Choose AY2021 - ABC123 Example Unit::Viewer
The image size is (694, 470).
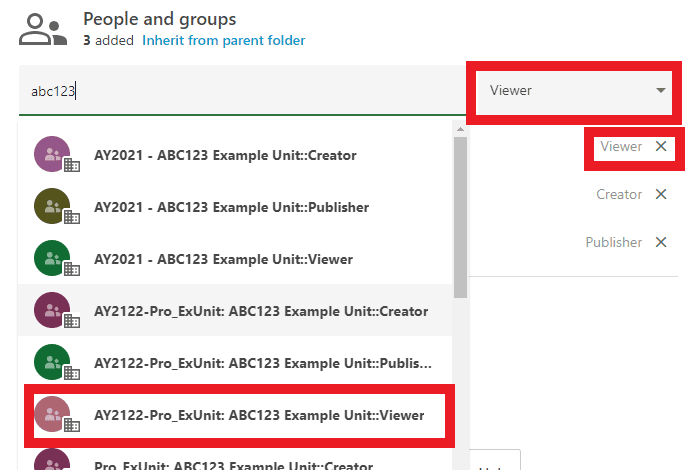coord(223,259)
